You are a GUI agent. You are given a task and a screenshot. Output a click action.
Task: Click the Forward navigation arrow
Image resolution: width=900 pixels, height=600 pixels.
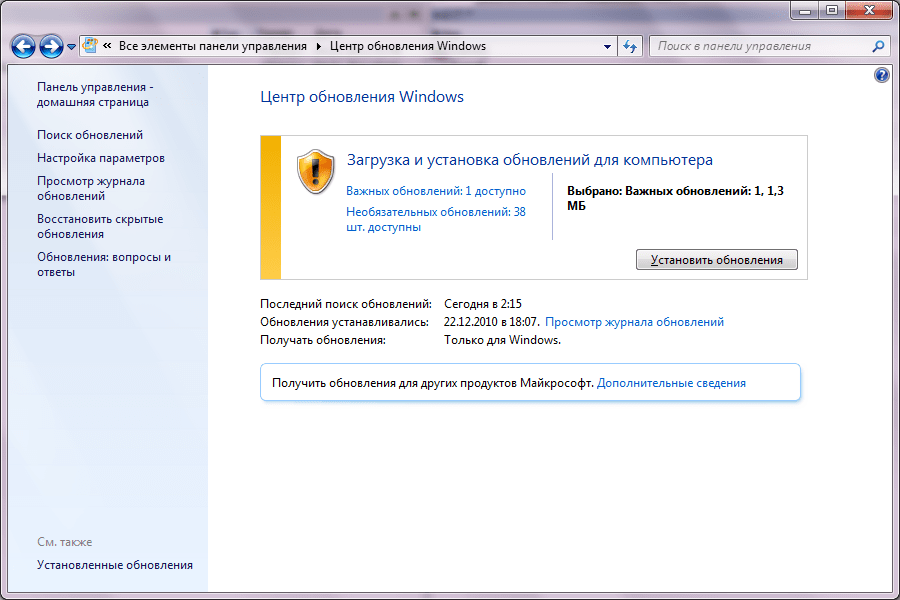point(51,47)
